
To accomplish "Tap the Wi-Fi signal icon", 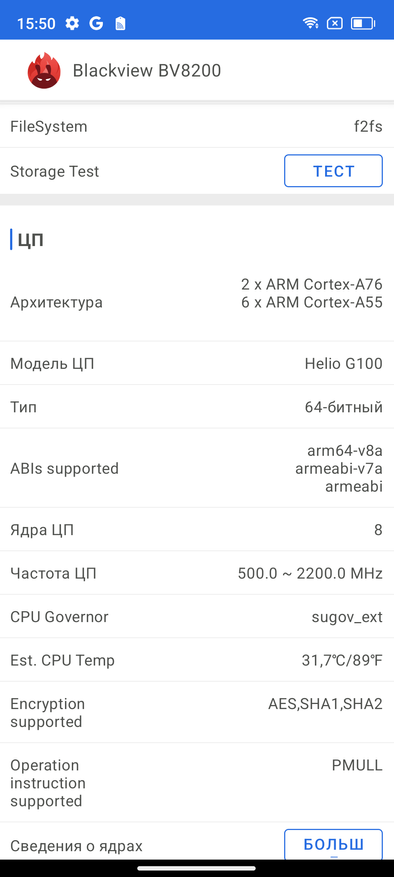I will (310, 23).
